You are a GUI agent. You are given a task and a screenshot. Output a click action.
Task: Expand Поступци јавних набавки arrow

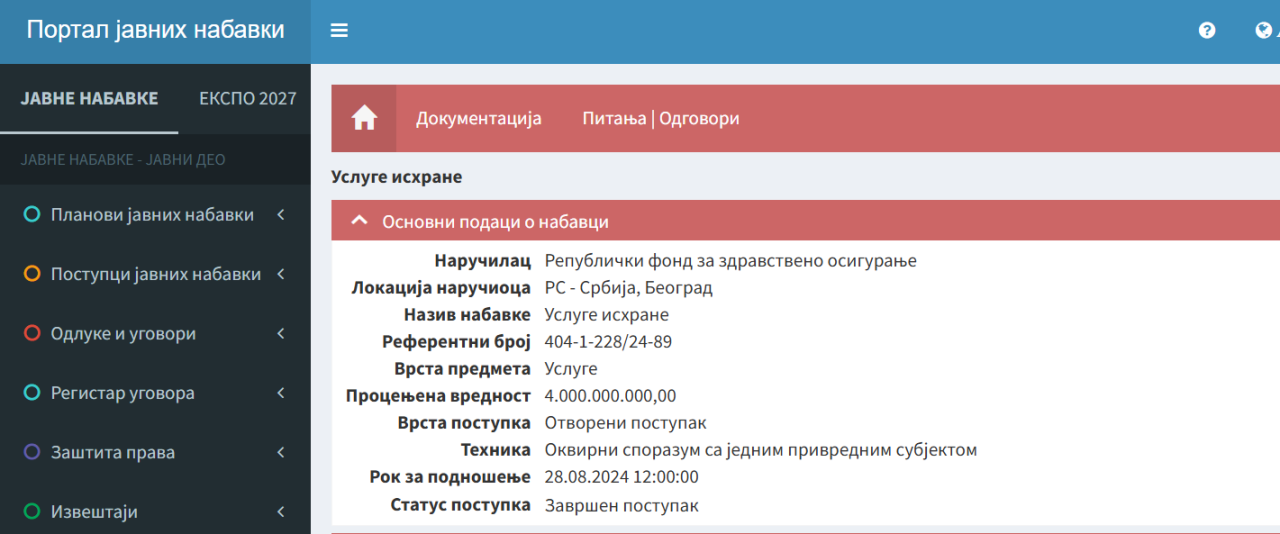(281, 274)
